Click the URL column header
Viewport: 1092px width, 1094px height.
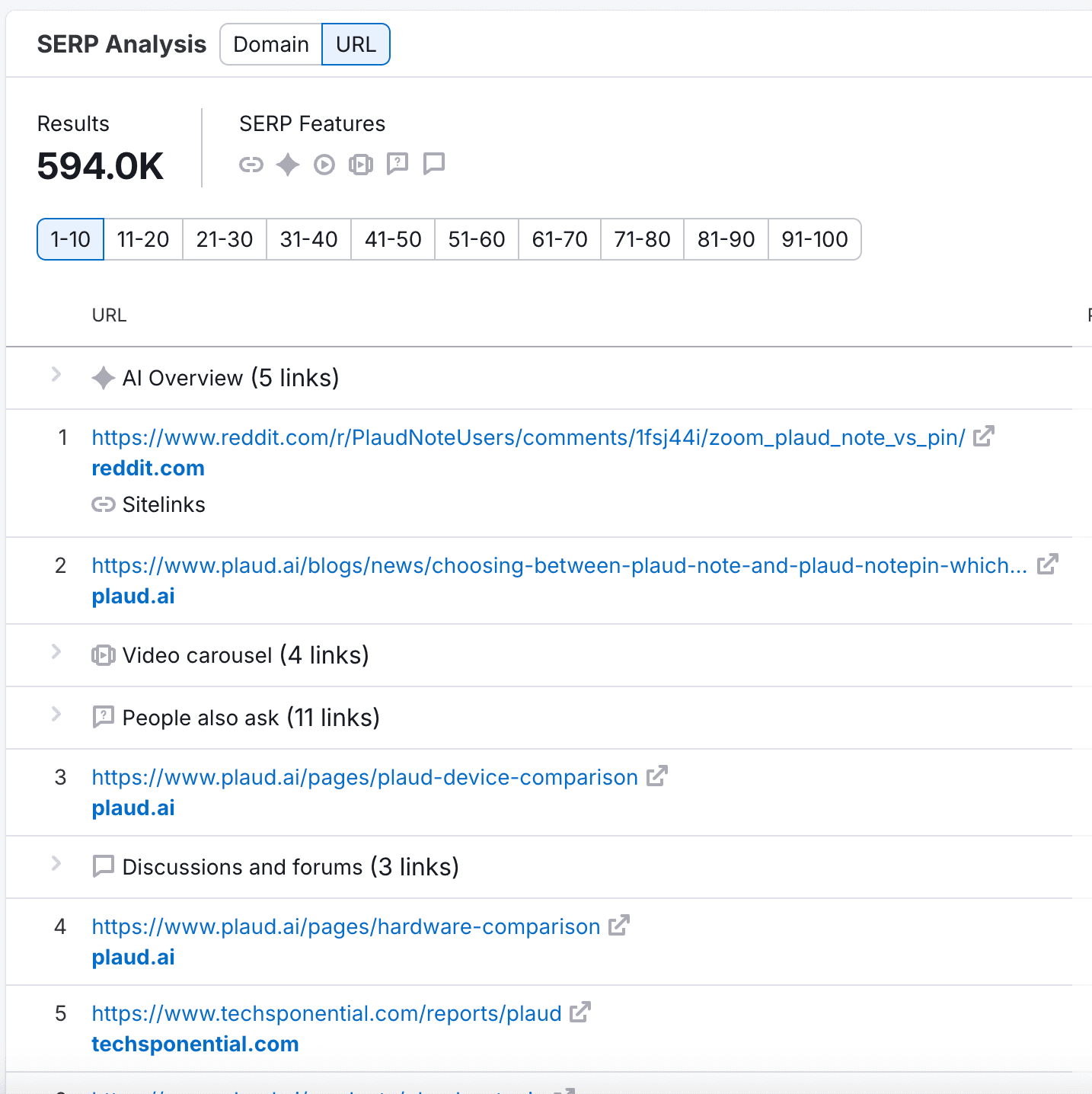109,315
